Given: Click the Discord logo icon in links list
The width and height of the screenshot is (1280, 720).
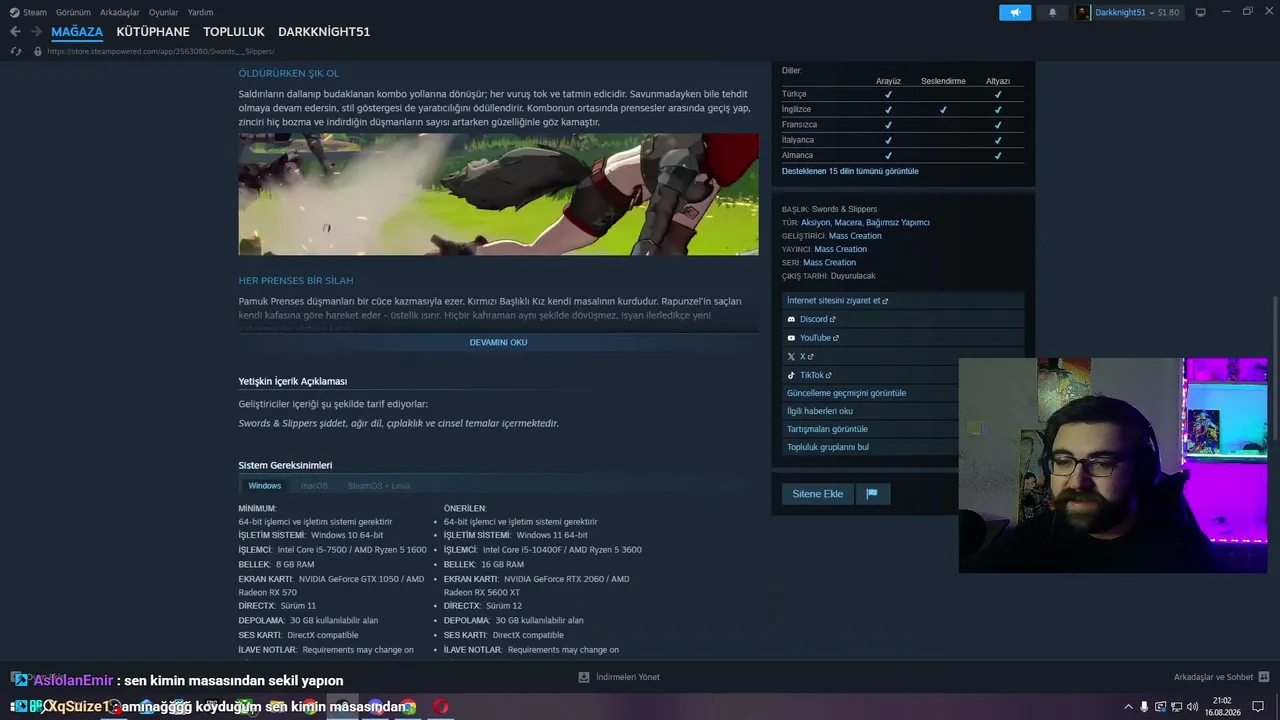Looking at the screenshot, I should pyautogui.click(x=791, y=319).
